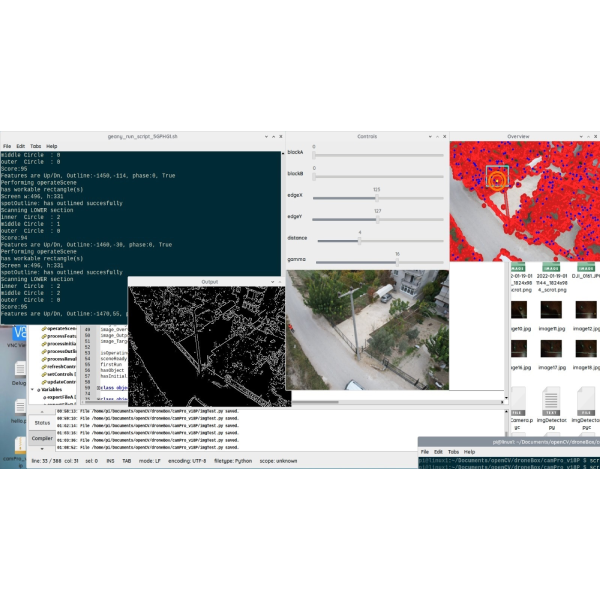The height and width of the screenshot is (600, 600).
Task: Open Help menu in the top terminal
Action: tap(52, 146)
